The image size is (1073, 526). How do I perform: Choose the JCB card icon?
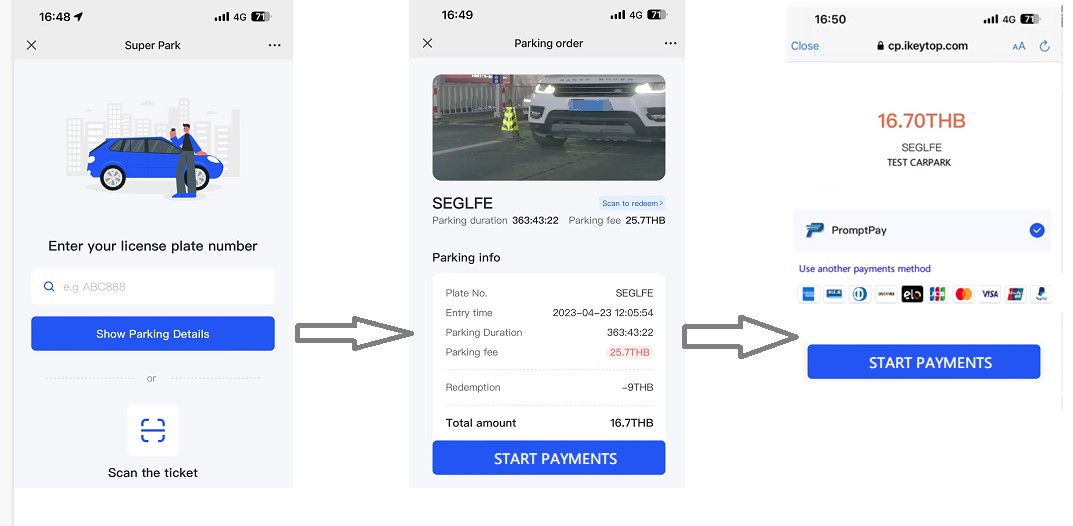pyautogui.click(x=937, y=294)
